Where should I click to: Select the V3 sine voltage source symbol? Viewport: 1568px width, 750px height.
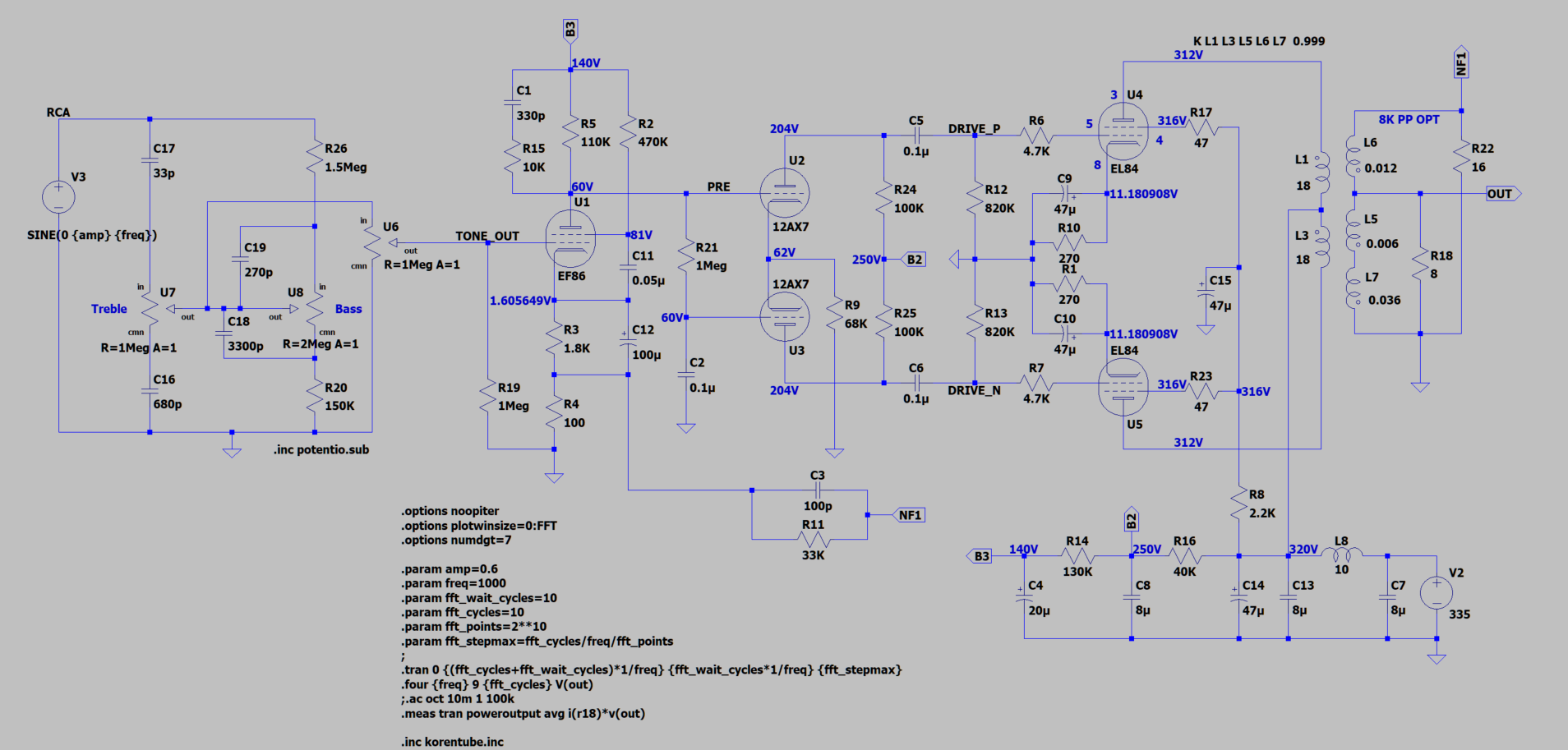pos(58,196)
